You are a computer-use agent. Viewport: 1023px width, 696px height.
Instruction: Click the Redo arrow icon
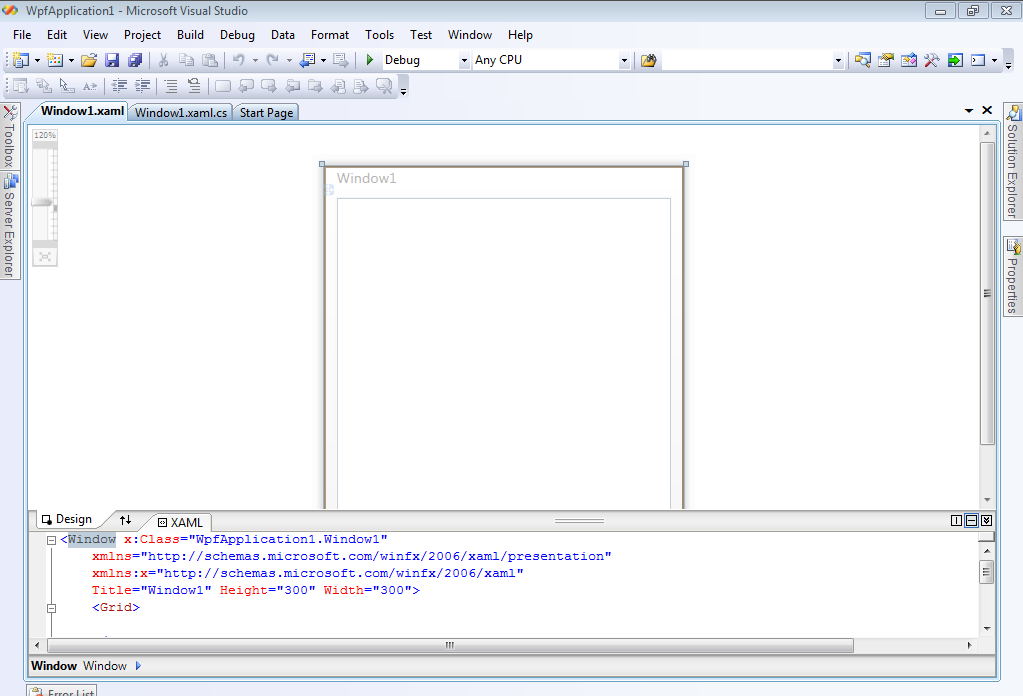click(273, 60)
